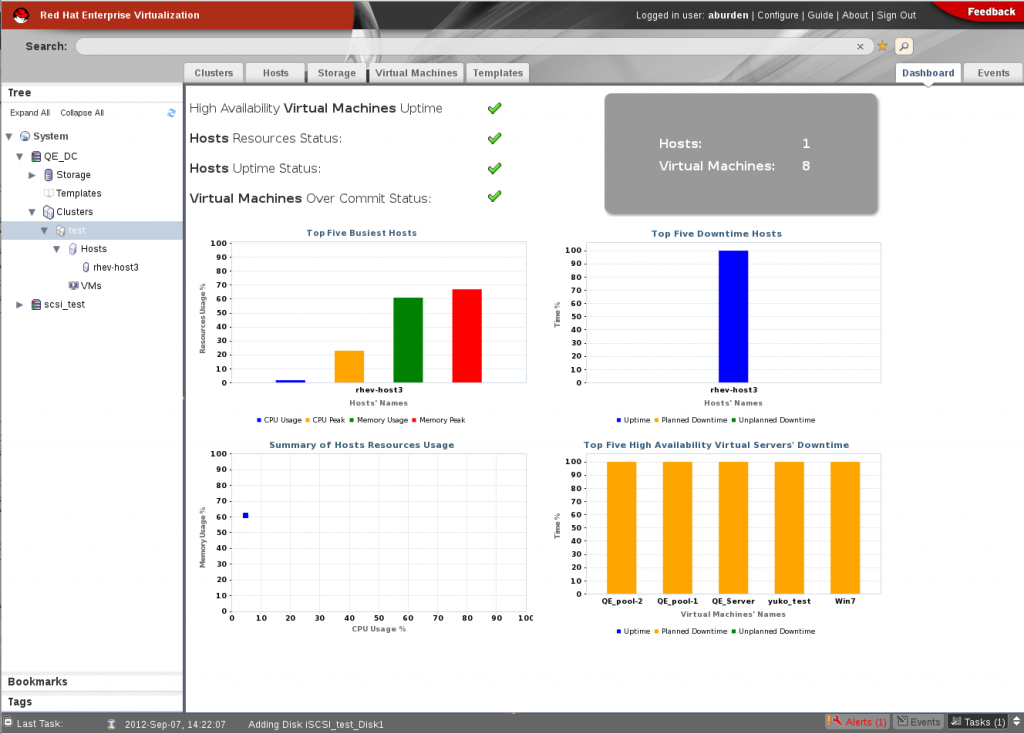
Task: Open the Configure link in the header
Action: [778, 15]
